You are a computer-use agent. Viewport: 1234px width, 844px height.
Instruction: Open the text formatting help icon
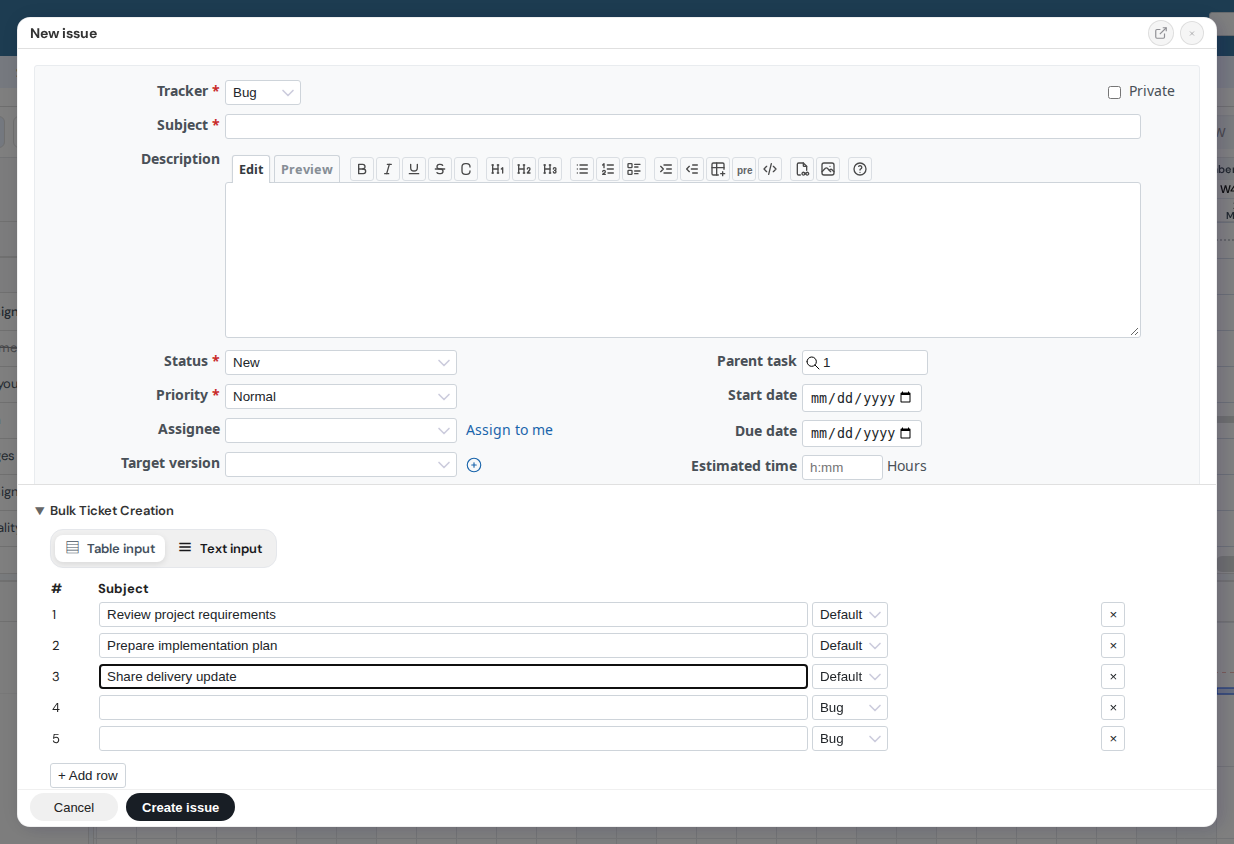click(x=860, y=169)
